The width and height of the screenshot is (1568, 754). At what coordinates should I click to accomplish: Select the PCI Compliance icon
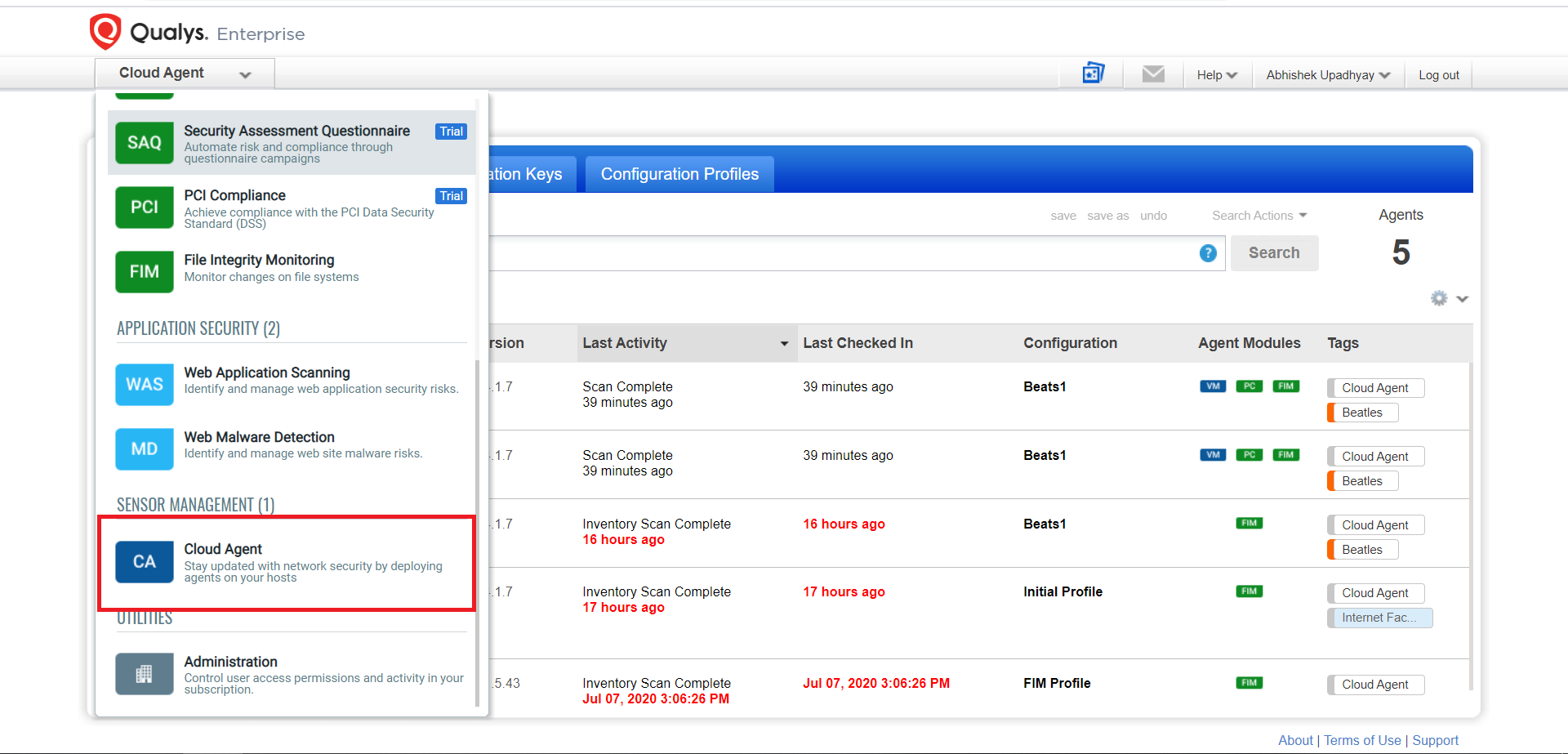(145, 207)
